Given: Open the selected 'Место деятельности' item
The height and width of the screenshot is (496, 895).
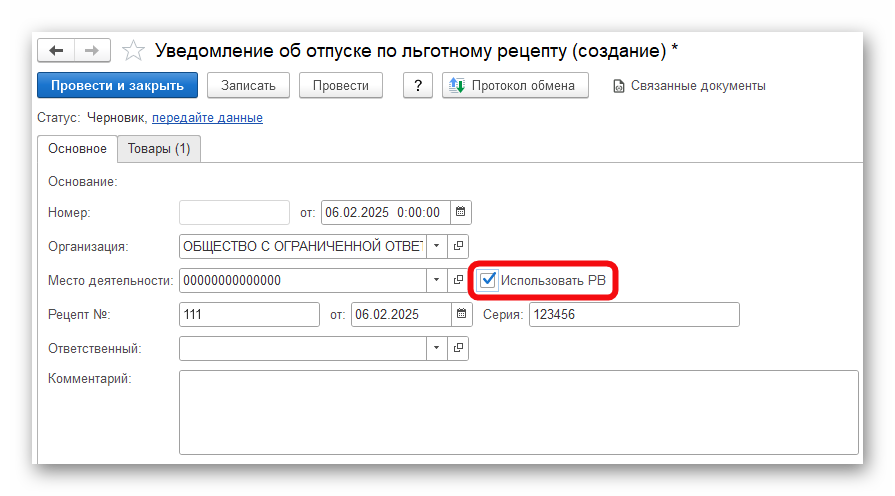Looking at the screenshot, I should pos(458,281).
